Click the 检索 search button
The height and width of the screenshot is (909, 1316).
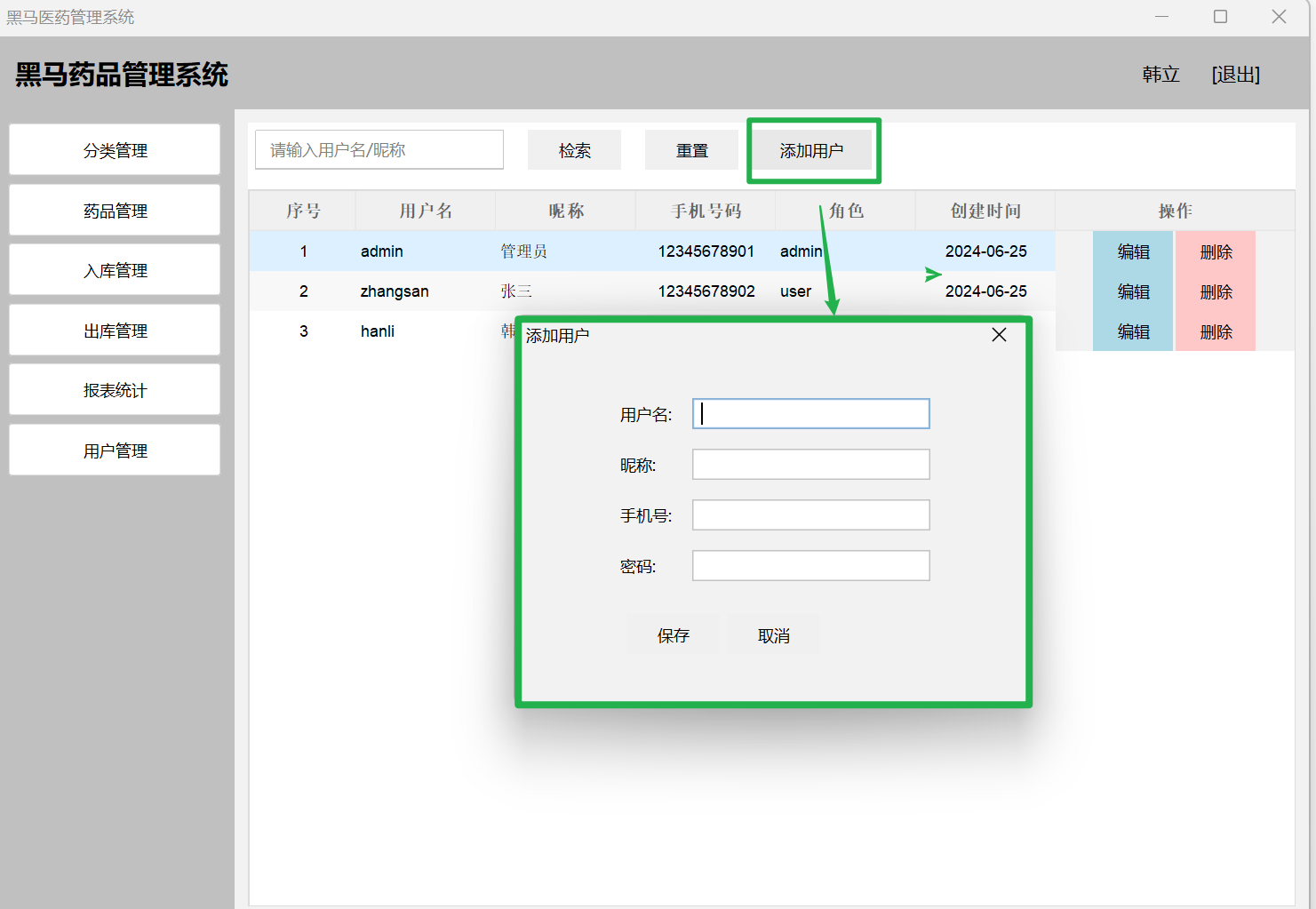click(x=574, y=150)
